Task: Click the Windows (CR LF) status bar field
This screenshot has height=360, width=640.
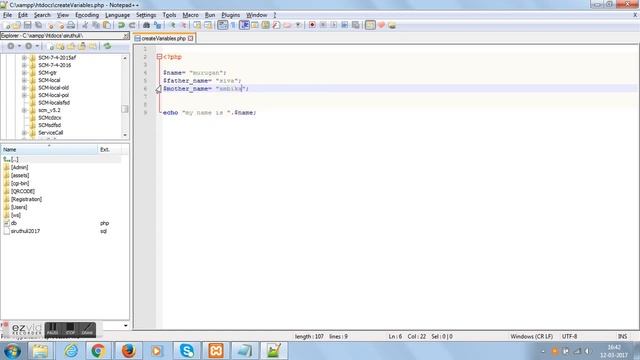Action: click(531, 336)
